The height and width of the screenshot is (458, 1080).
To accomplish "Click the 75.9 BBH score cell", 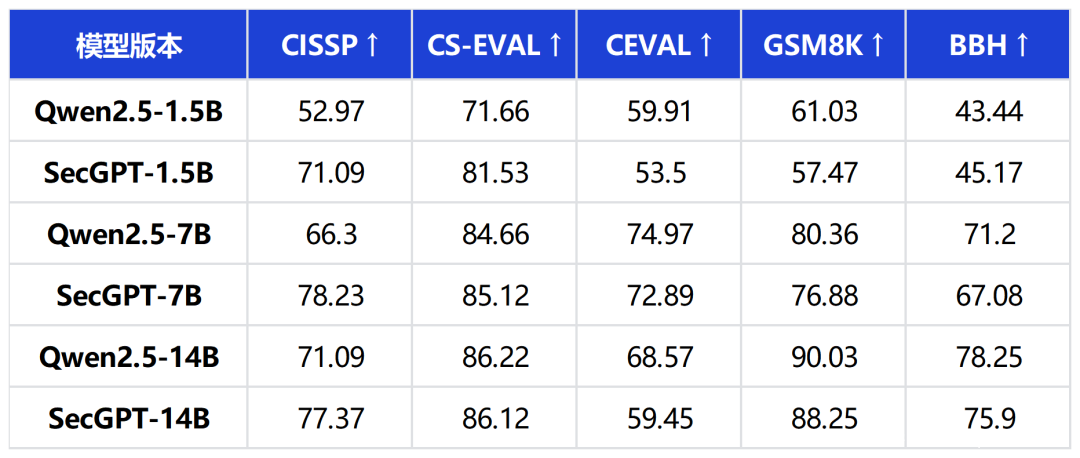I will [987, 418].
